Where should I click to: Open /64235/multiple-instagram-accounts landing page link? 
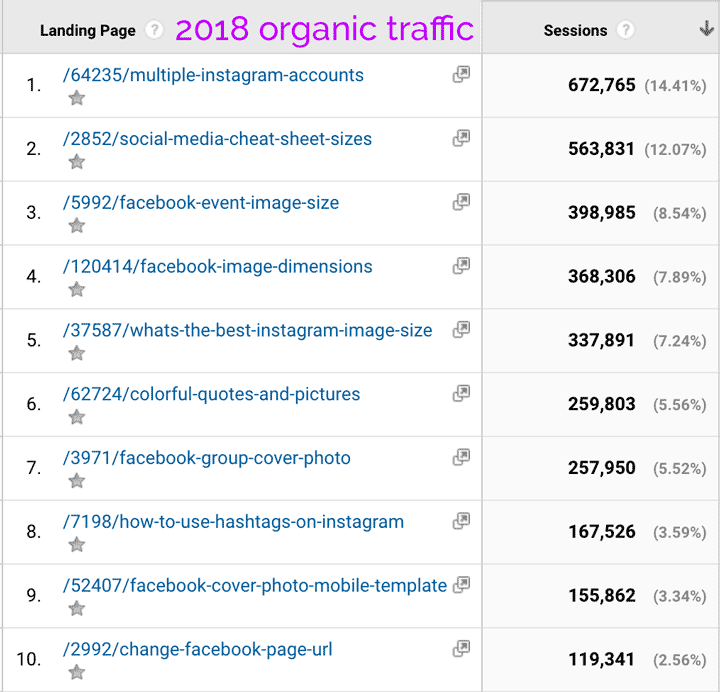click(x=213, y=75)
